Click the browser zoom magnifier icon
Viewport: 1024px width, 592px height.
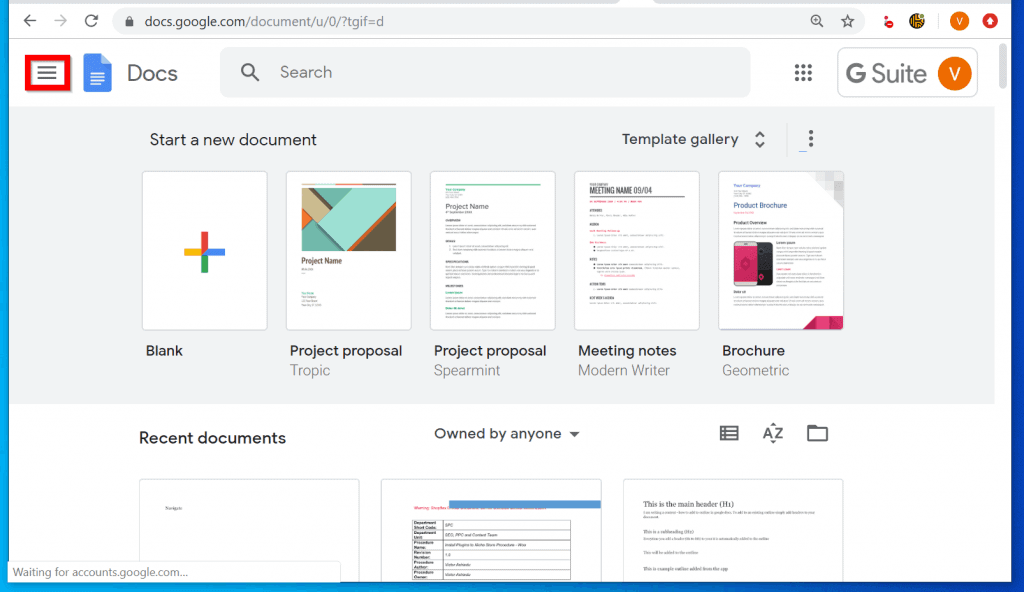click(817, 21)
